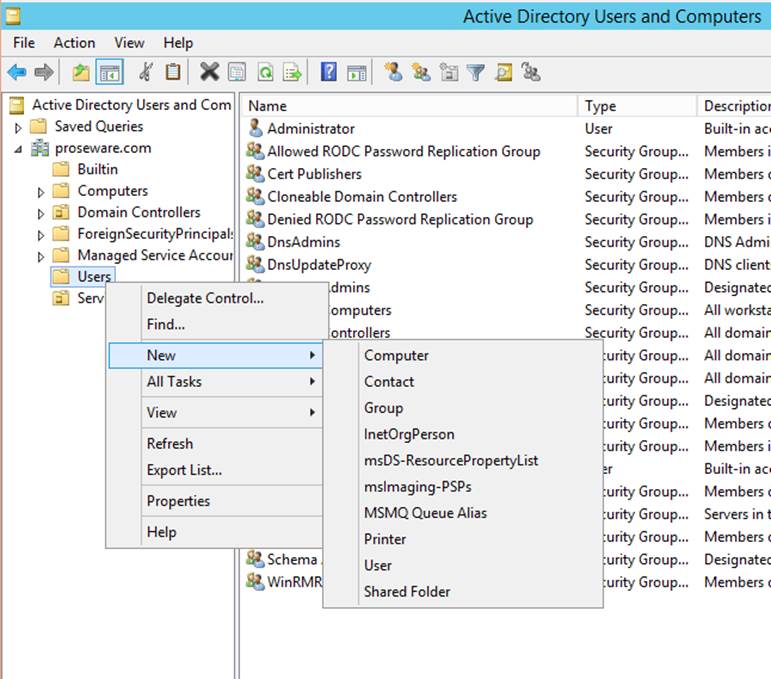Click the blue Help question mark icon
Image resolution: width=771 pixels, height=679 pixels.
click(328, 72)
